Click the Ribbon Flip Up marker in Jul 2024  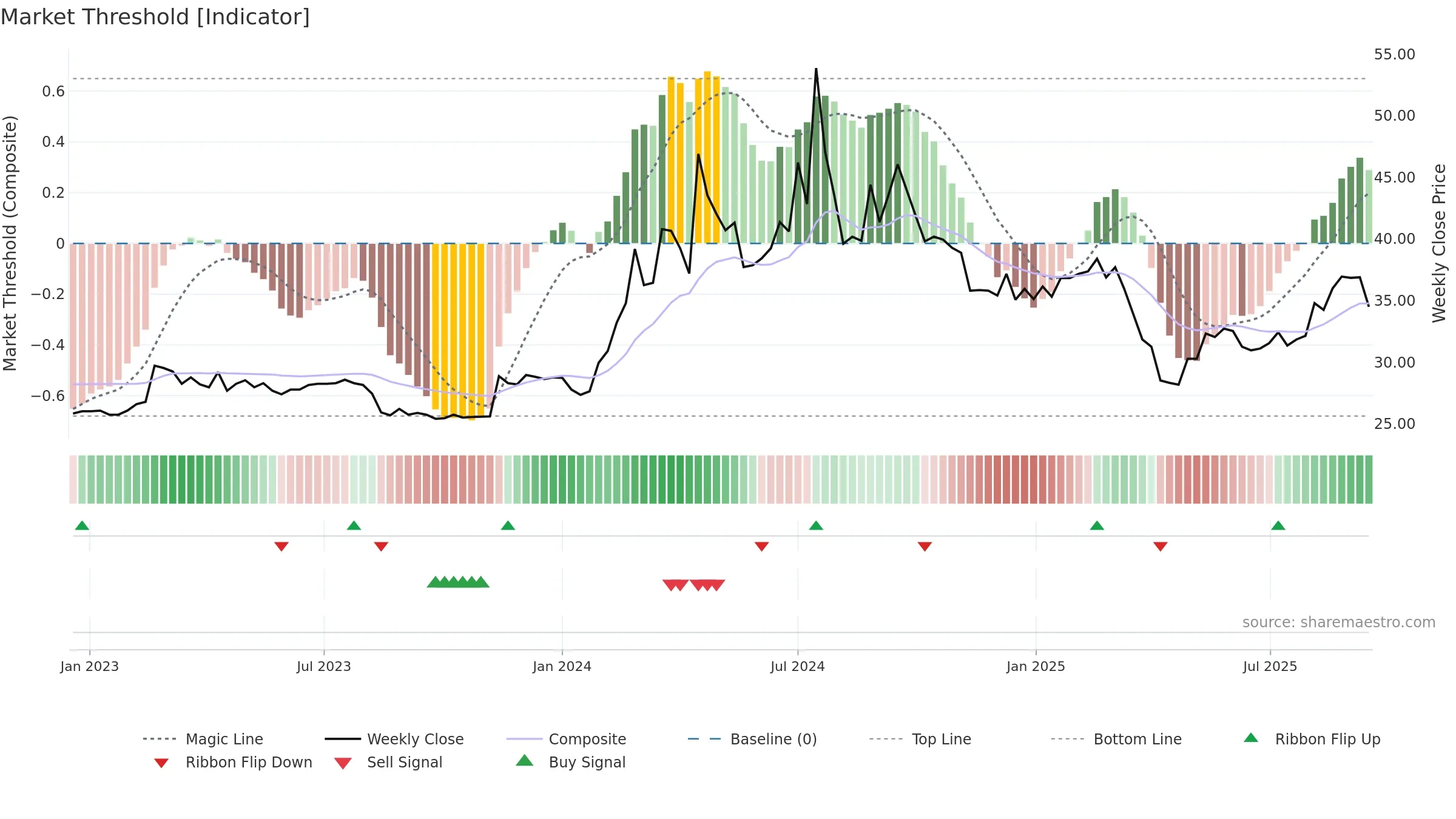(816, 525)
